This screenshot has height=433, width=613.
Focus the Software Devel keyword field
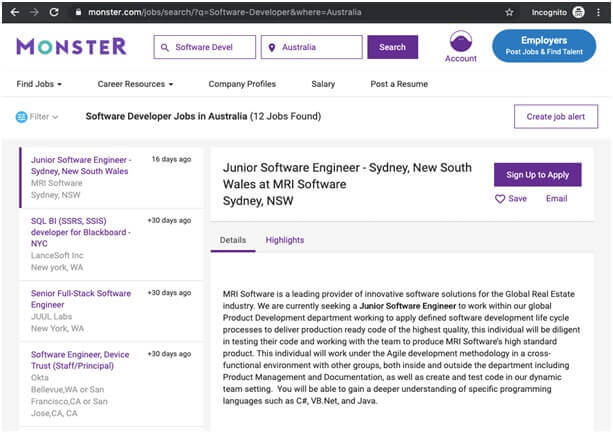204,47
